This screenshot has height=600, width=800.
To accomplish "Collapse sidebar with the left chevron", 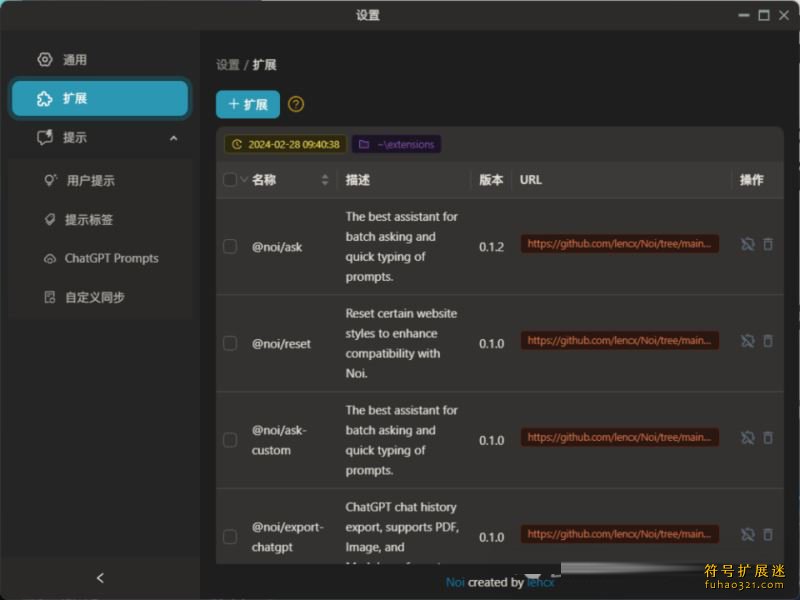I will pos(100,578).
